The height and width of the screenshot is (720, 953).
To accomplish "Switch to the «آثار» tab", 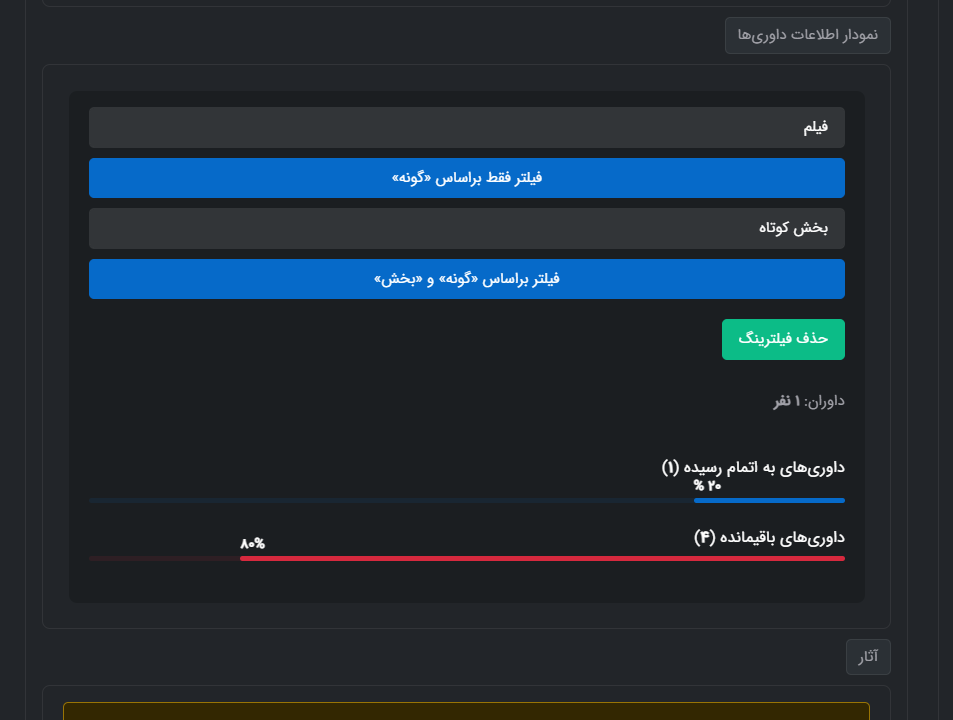I will [x=867, y=657].
